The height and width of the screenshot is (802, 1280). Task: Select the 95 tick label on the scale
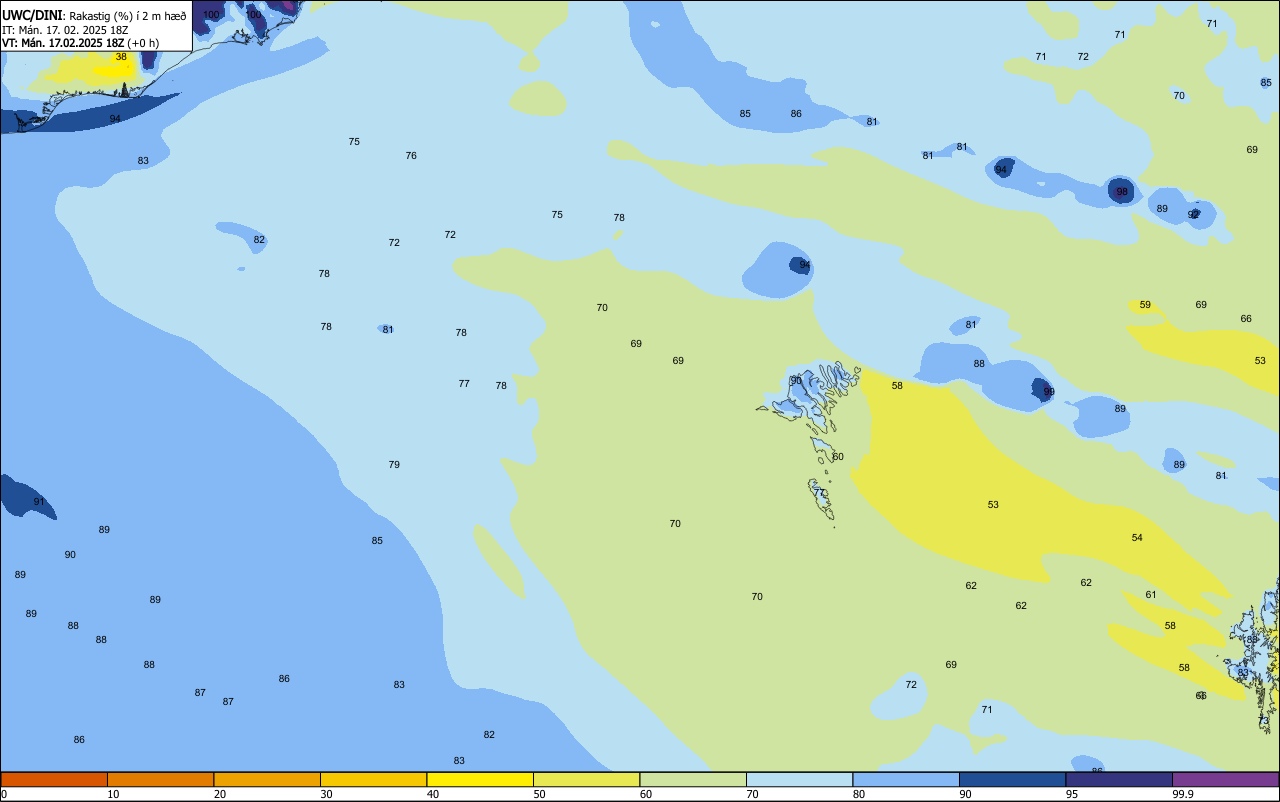pos(1072,794)
